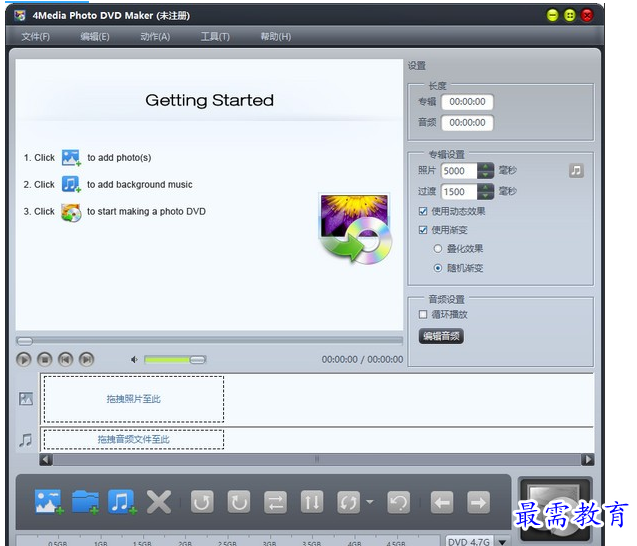The width and height of the screenshot is (637, 546).
Task: Click the photo duration field showing 5000
Action: tap(459, 171)
